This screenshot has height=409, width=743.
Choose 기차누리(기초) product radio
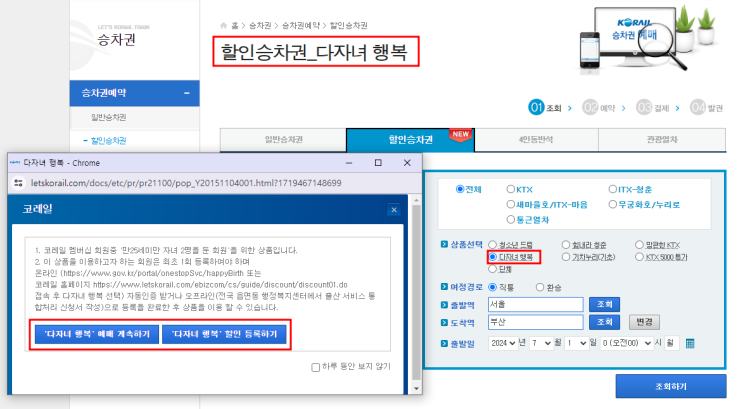566,257
